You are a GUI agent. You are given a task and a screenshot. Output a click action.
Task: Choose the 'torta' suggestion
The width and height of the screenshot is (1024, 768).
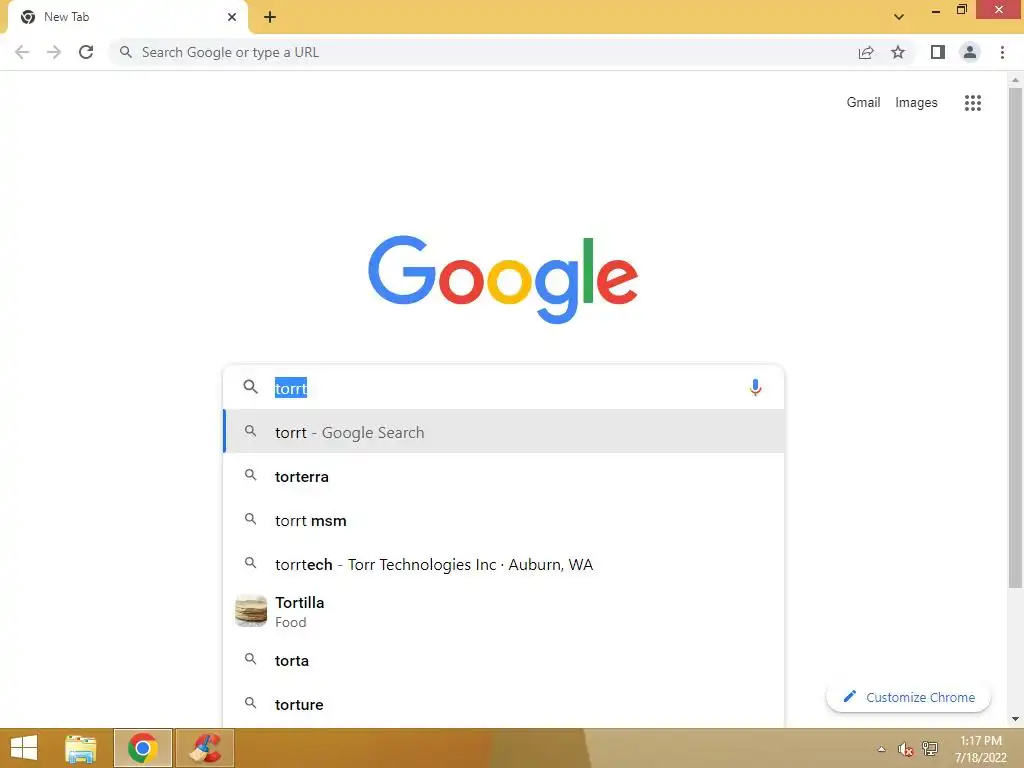(503, 660)
